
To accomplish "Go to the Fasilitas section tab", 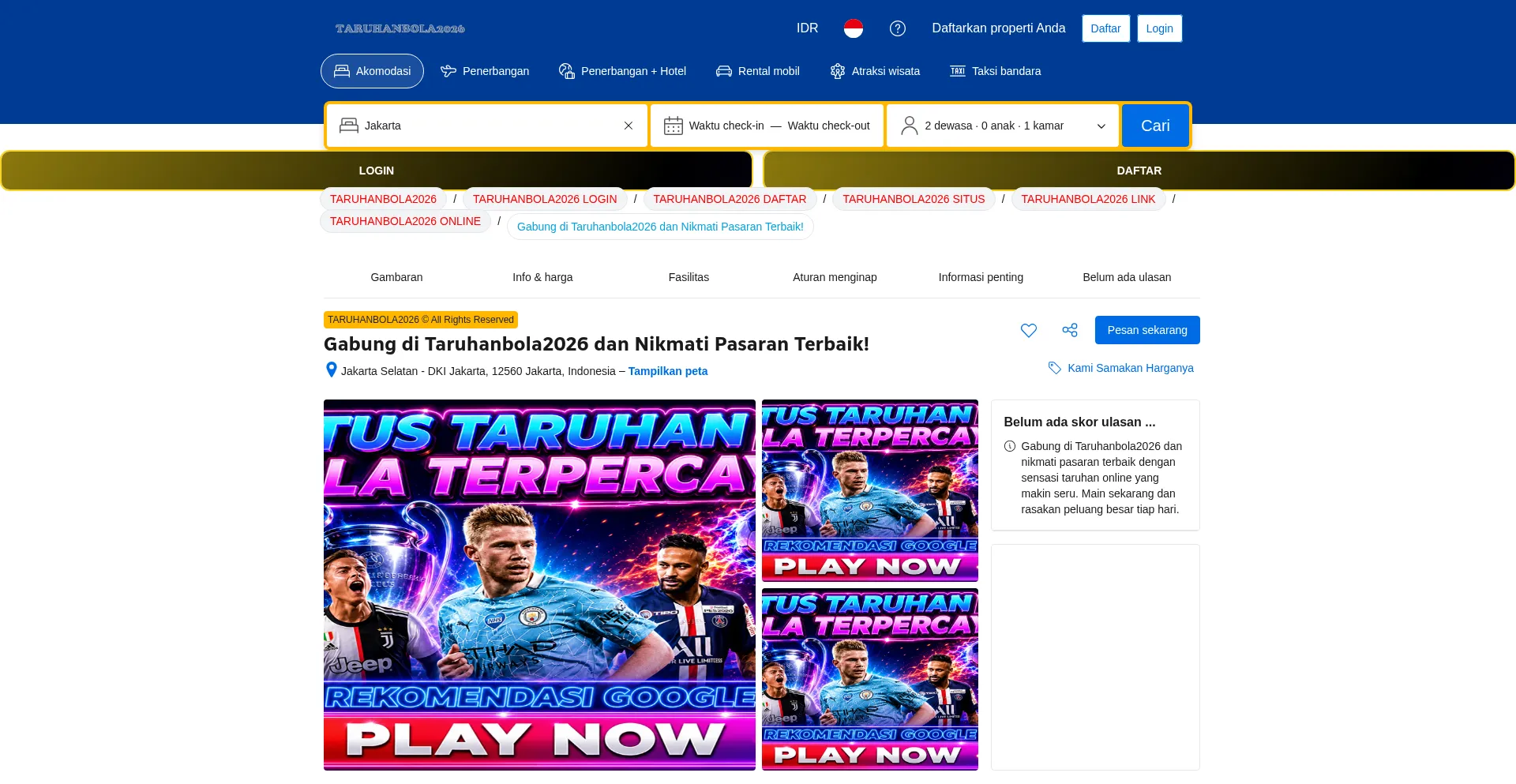I will (689, 277).
